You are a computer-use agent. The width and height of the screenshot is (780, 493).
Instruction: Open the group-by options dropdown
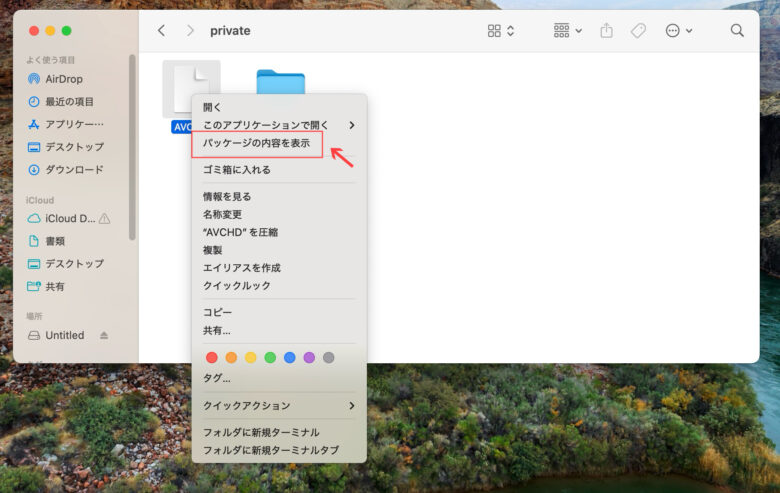[x=568, y=31]
